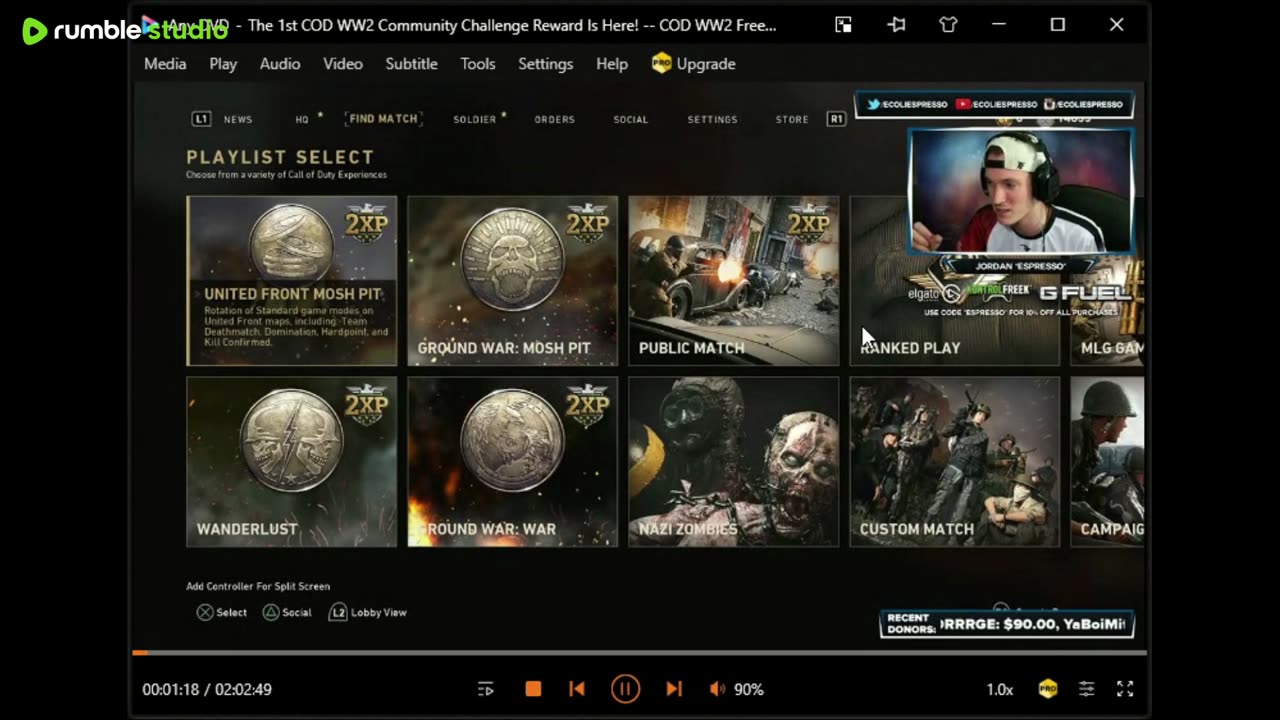Click the PRO badge in bottom bar
This screenshot has height=720, width=1280.
(1048, 689)
